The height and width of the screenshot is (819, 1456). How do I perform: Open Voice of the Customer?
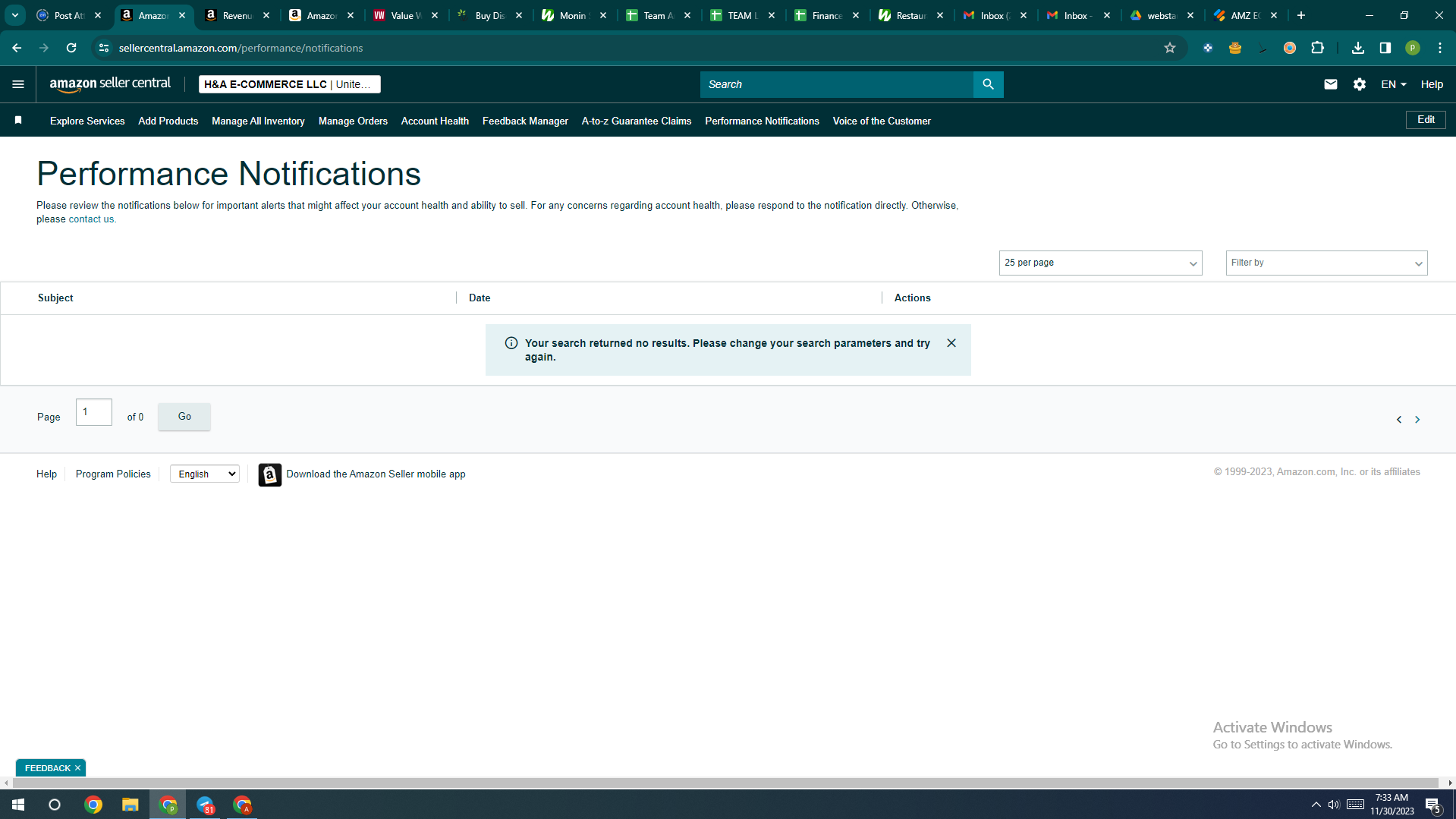click(882, 121)
